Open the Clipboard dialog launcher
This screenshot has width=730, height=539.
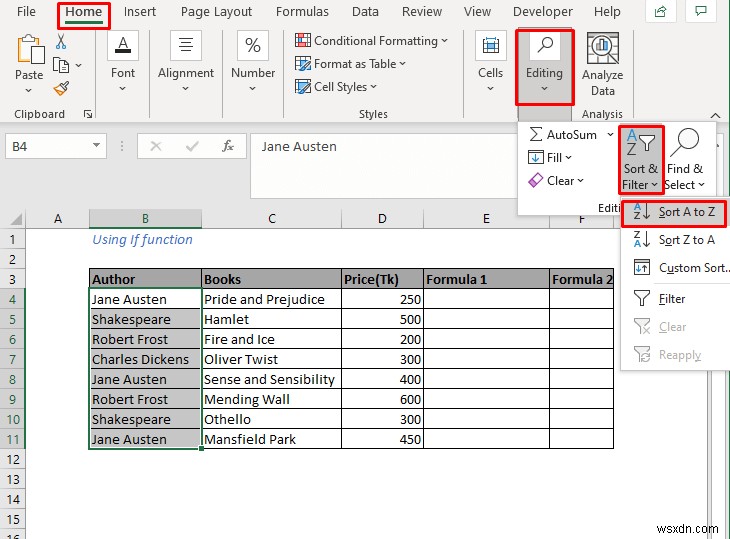coord(88,114)
